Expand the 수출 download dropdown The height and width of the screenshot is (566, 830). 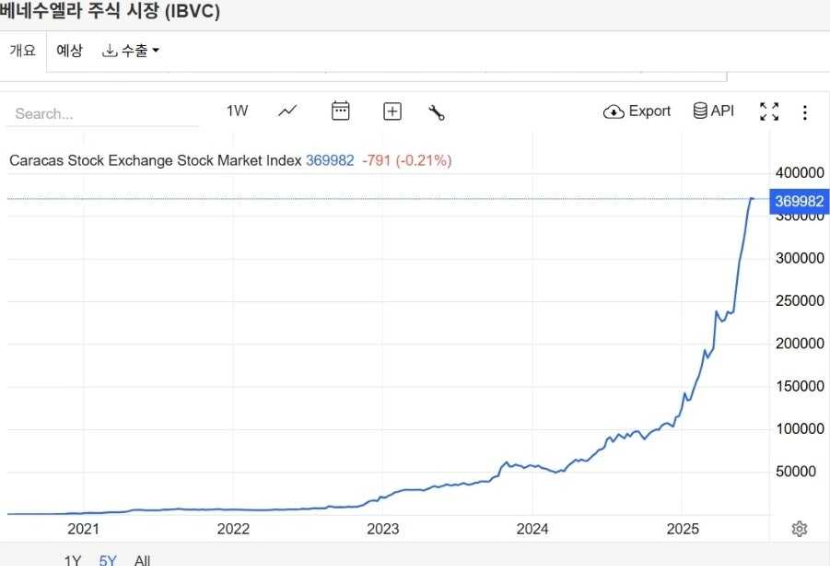[x=131, y=51]
